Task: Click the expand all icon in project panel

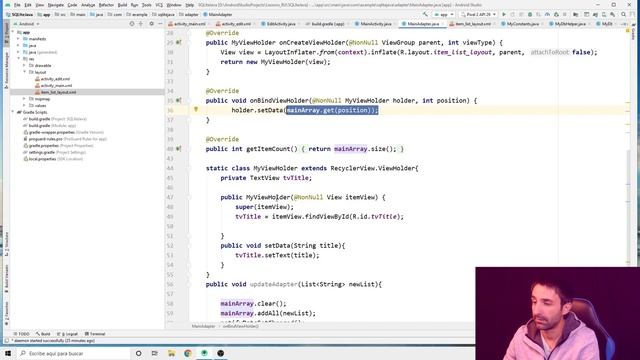Action: click(x=141, y=24)
